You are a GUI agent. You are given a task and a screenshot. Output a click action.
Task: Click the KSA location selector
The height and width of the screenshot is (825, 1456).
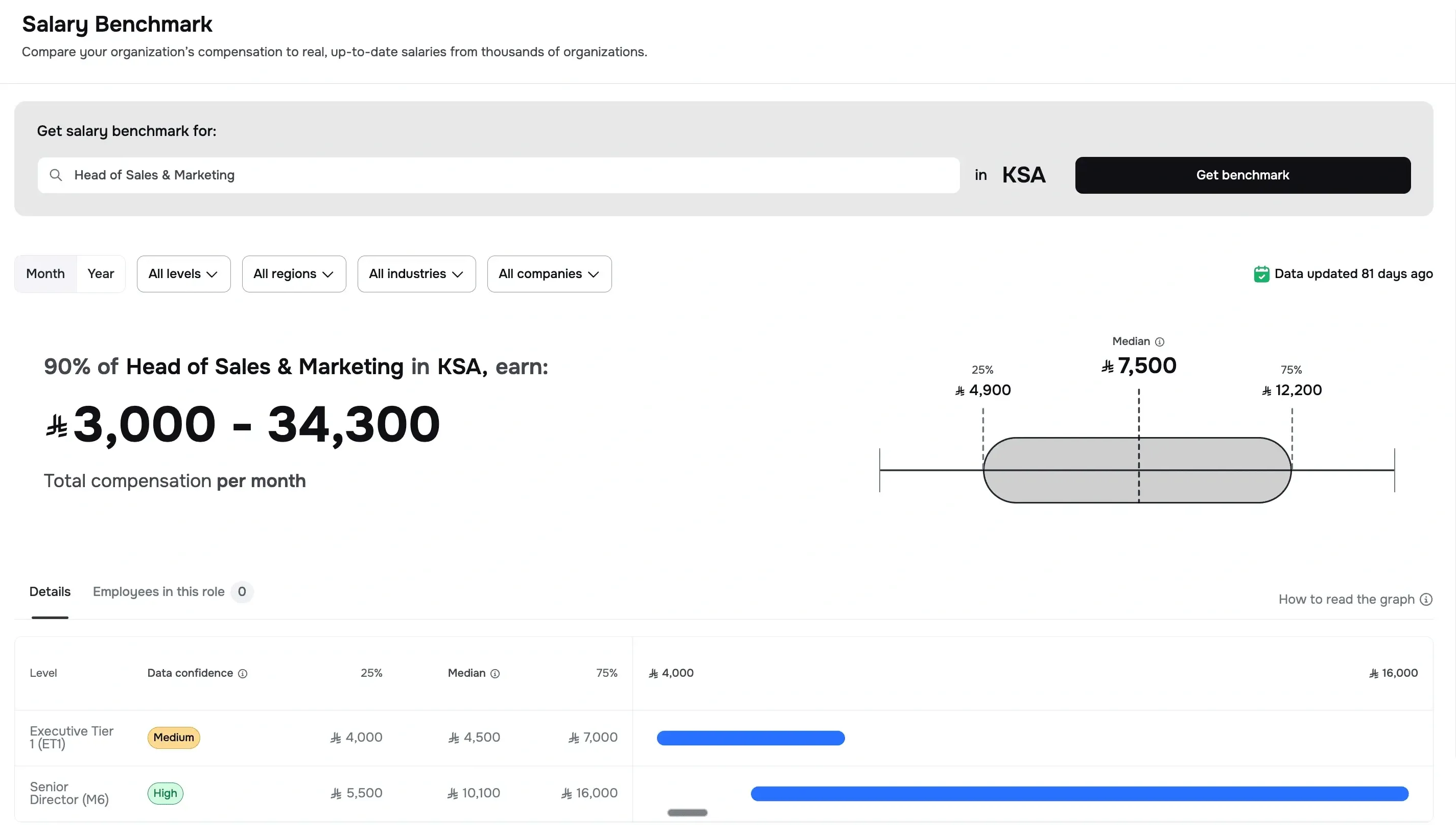tap(1023, 174)
